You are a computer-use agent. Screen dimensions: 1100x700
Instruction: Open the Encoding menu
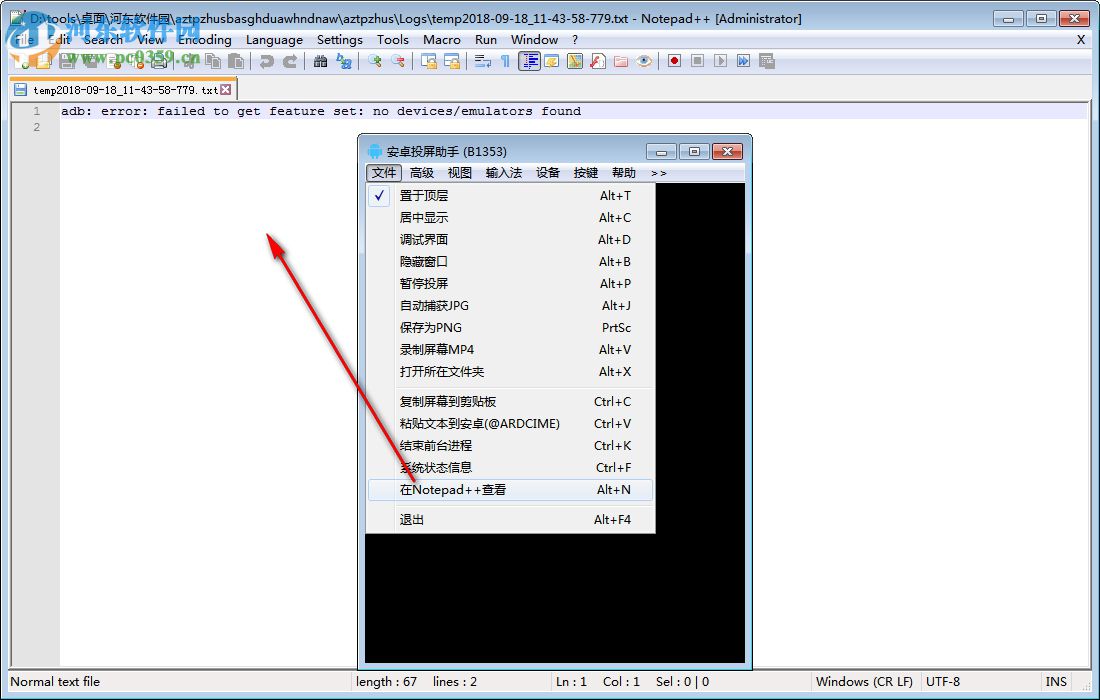205,40
